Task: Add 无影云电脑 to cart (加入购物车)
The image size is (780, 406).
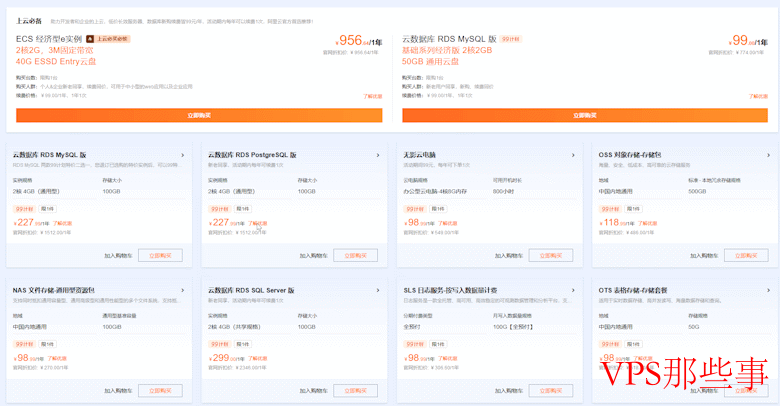Action: pos(509,256)
